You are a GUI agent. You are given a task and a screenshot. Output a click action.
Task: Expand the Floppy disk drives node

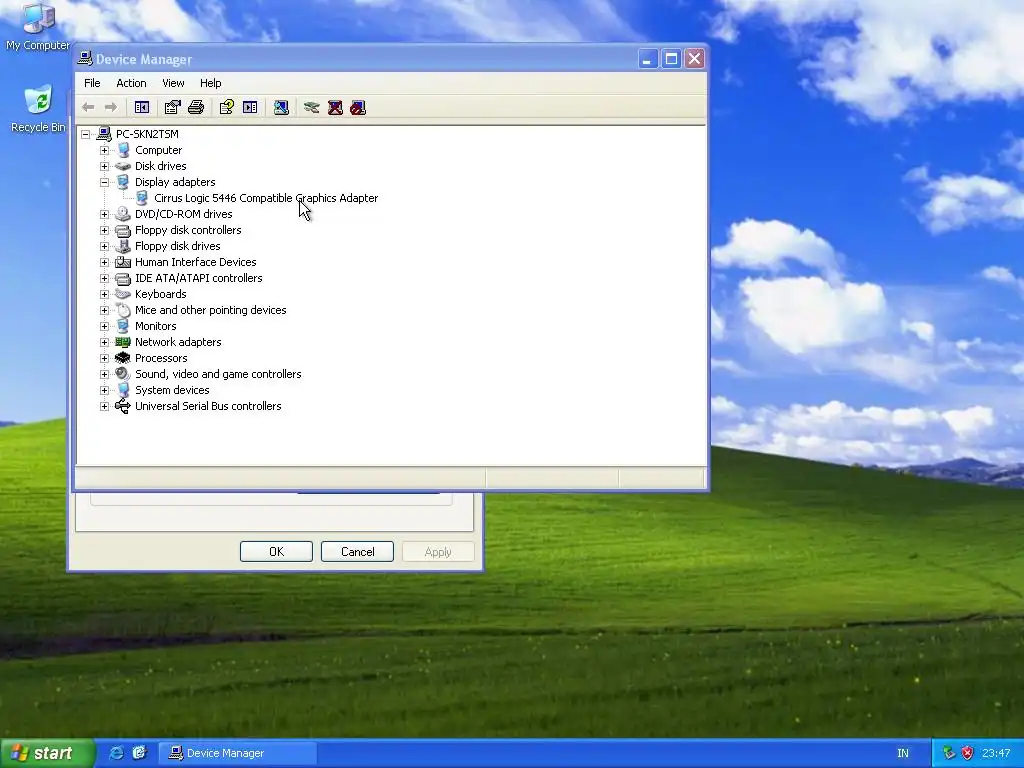click(x=104, y=246)
